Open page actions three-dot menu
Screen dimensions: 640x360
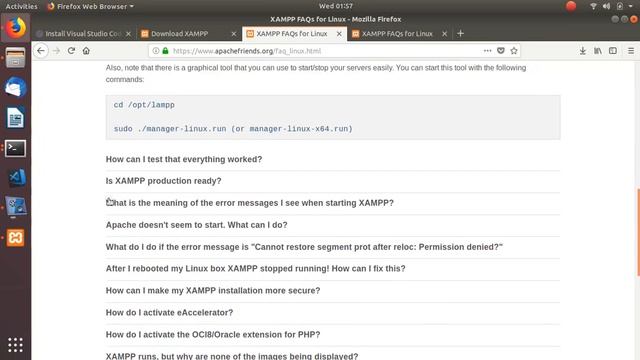tap(487, 51)
